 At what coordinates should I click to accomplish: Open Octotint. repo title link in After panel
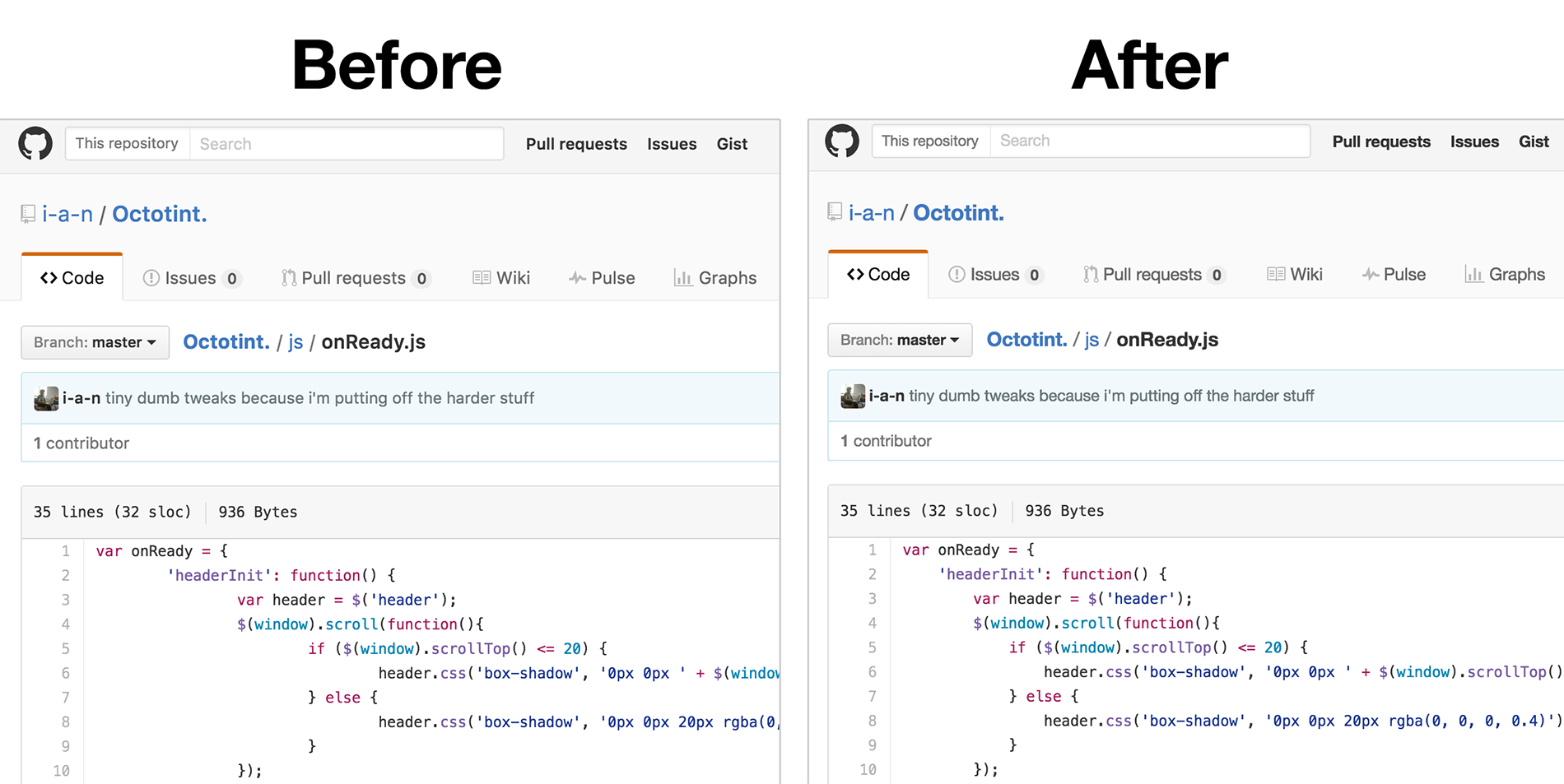point(959,212)
